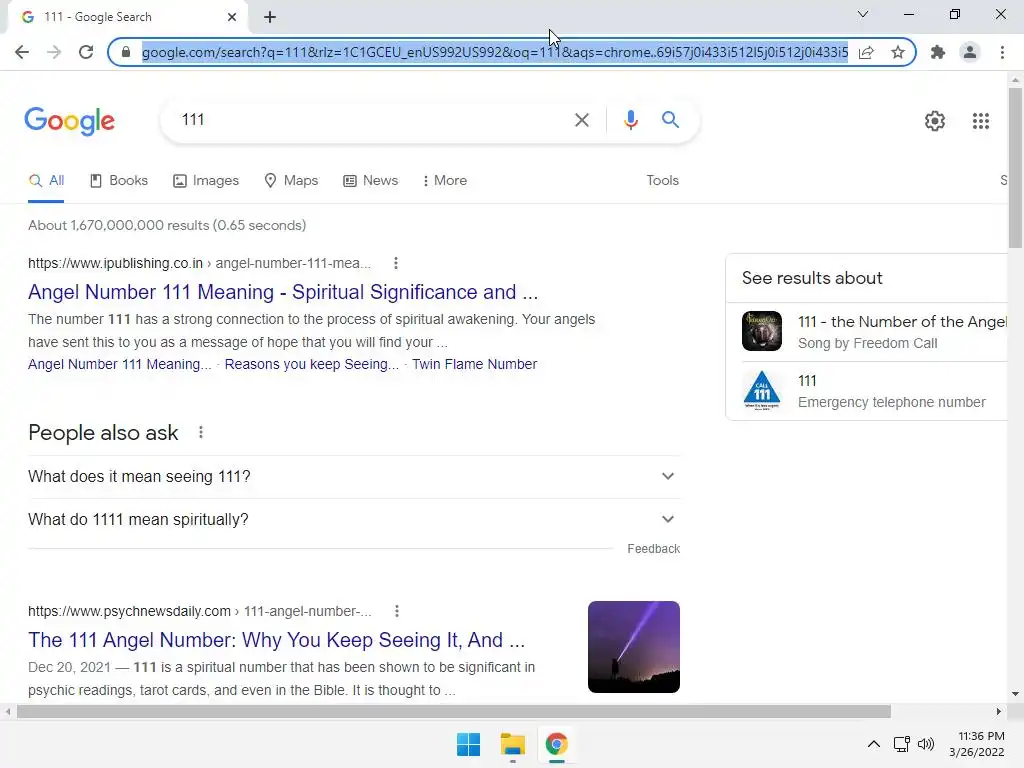Viewport: 1024px width, 768px height.
Task: Click the psychnewsdaily.com result URL text
Action: pyautogui.click(x=200, y=611)
